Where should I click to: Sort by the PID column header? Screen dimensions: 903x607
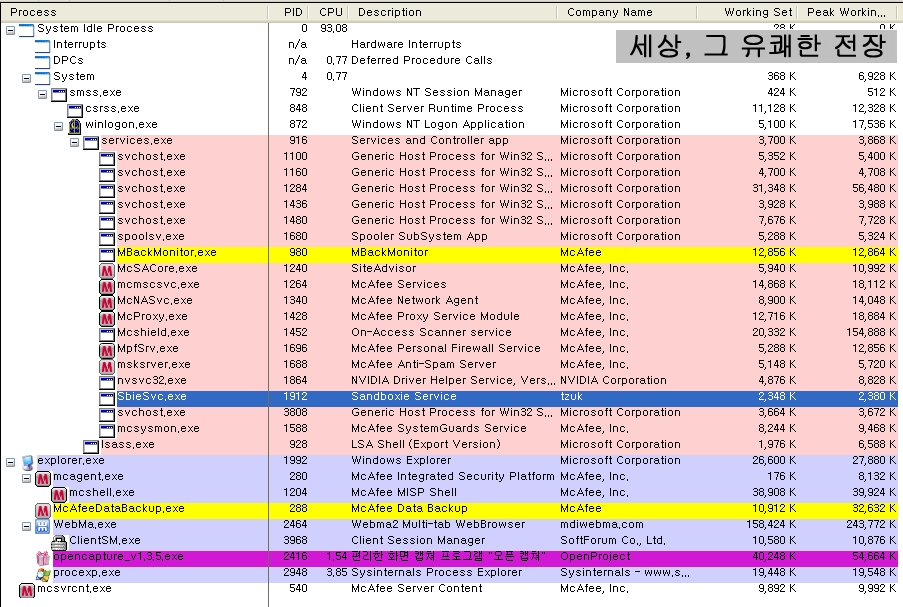[x=289, y=12]
